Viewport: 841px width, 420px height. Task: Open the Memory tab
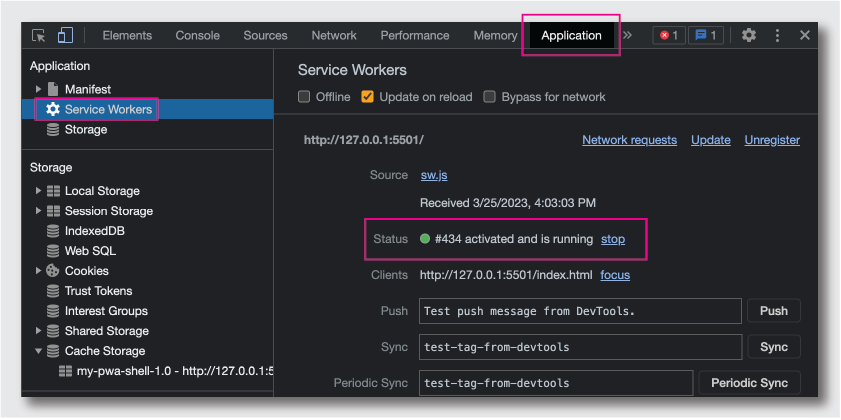(495, 35)
